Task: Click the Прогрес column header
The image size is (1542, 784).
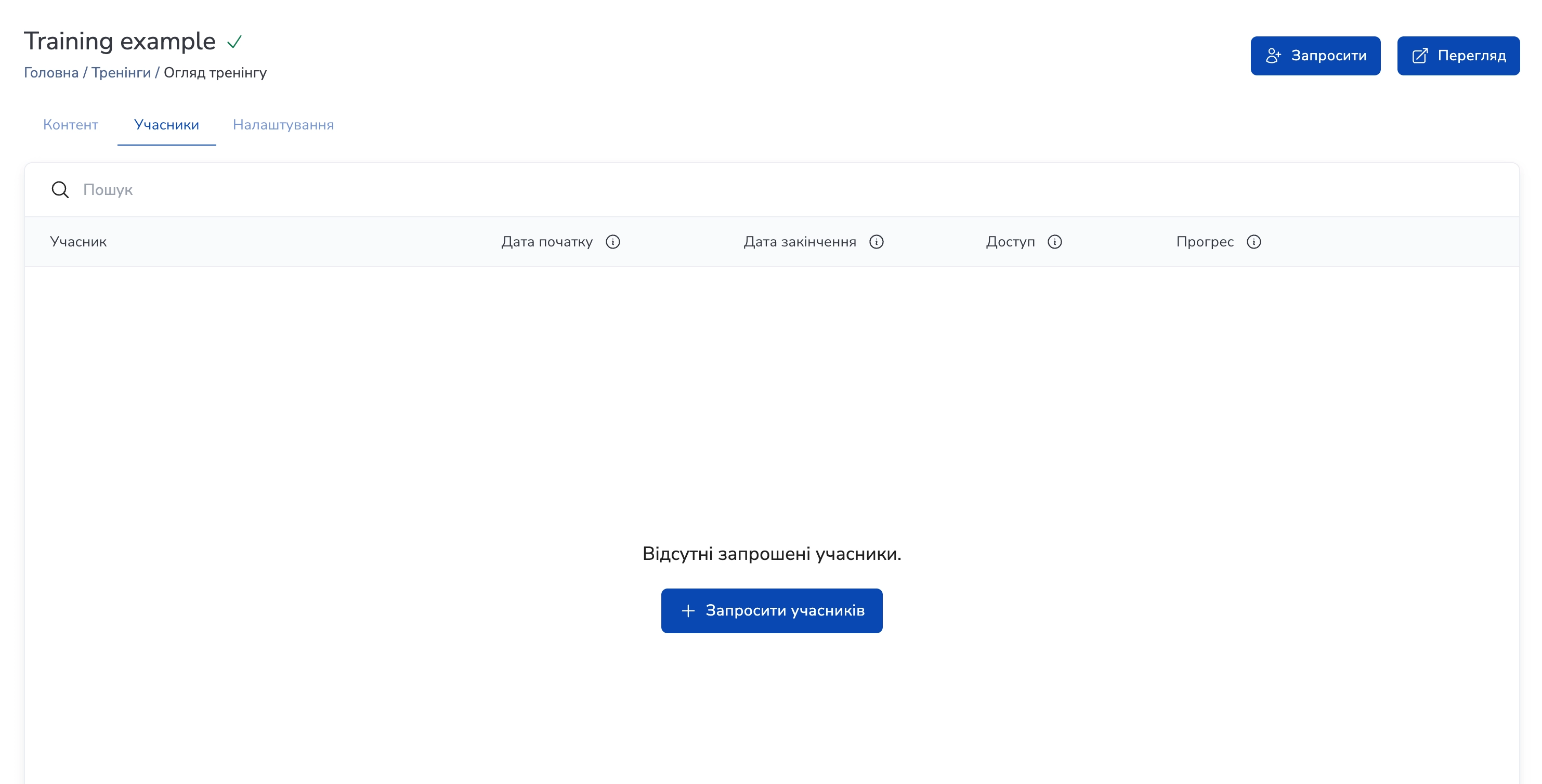Action: tap(1205, 242)
